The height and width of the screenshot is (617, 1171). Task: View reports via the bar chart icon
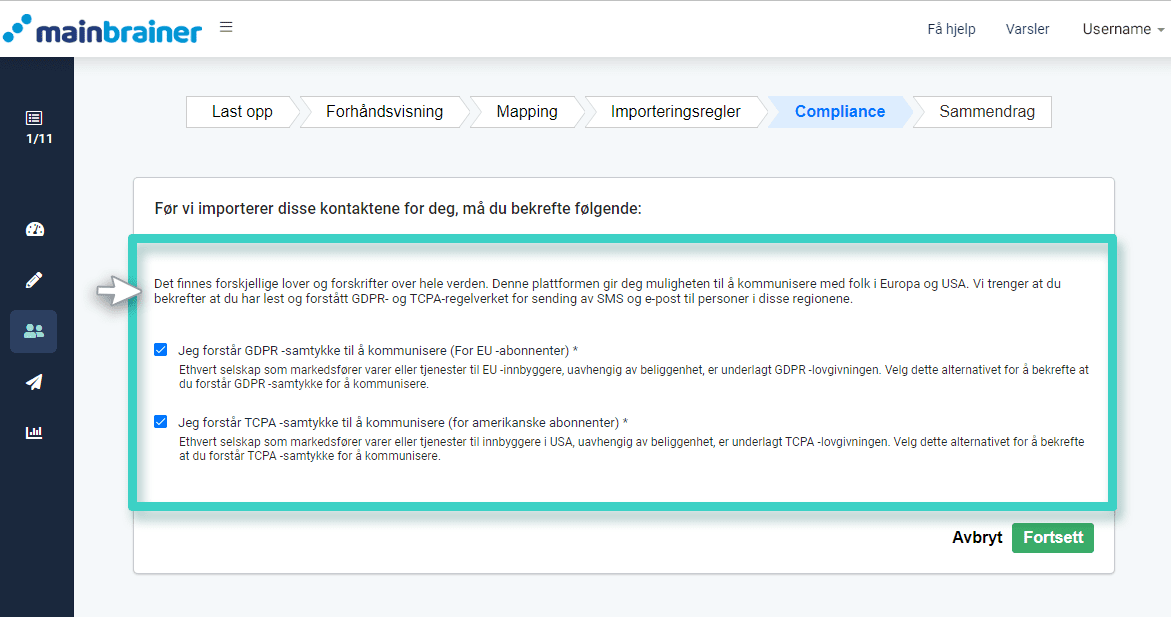[x=35, y=432]
